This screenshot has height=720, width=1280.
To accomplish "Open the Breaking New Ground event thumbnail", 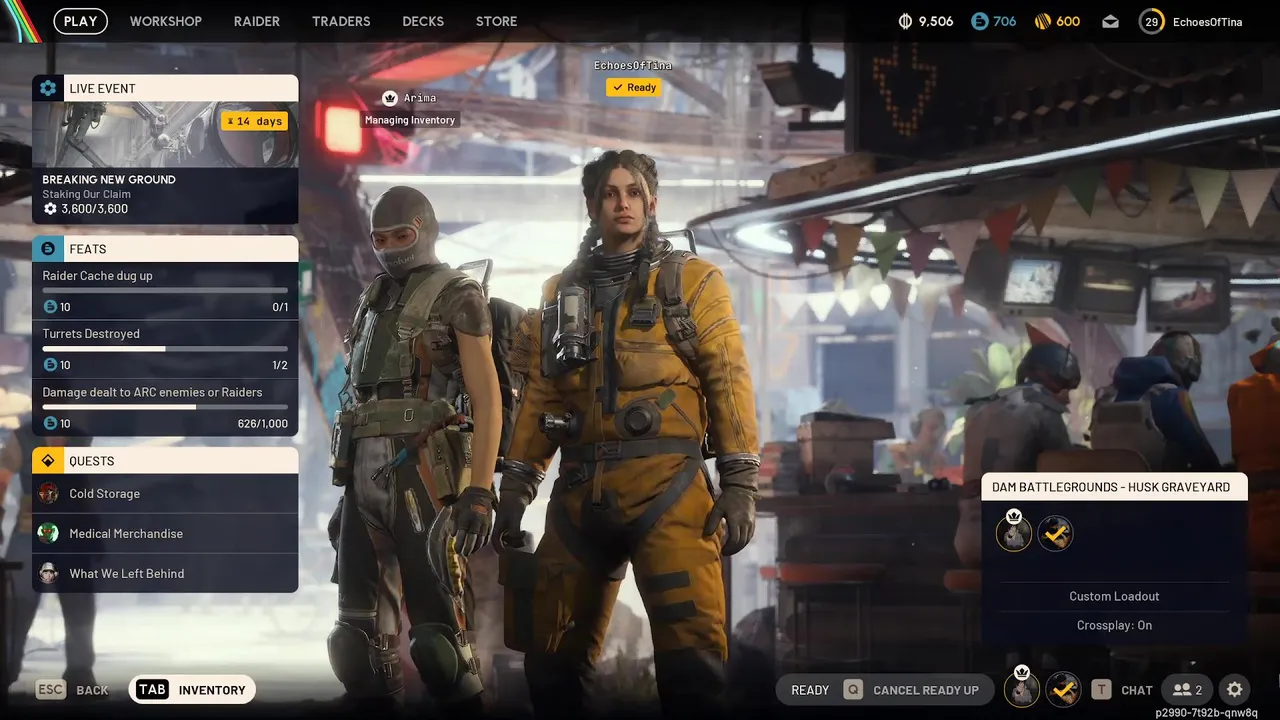I will (165, 134).
